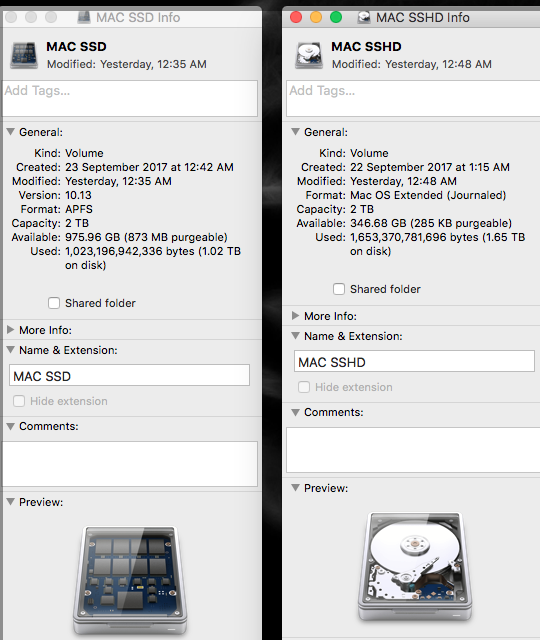Click the MAC SSD name field
The image size is (540, 640).
coord(129,375)
